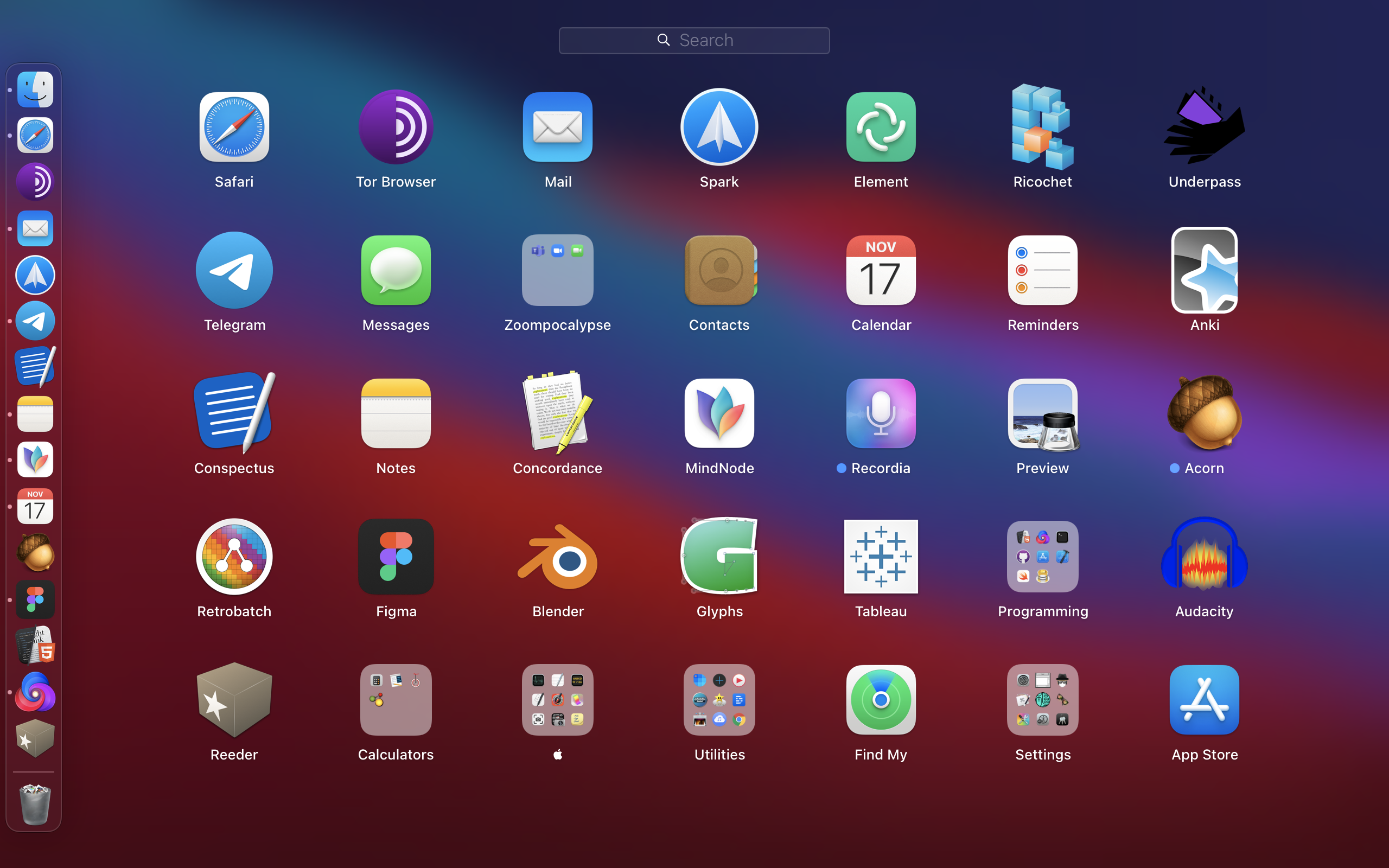Image resolution: width=1389 pixels, height=868 pixels.
Task: Open the Glyphs font editor
Action: coord(719,556)
